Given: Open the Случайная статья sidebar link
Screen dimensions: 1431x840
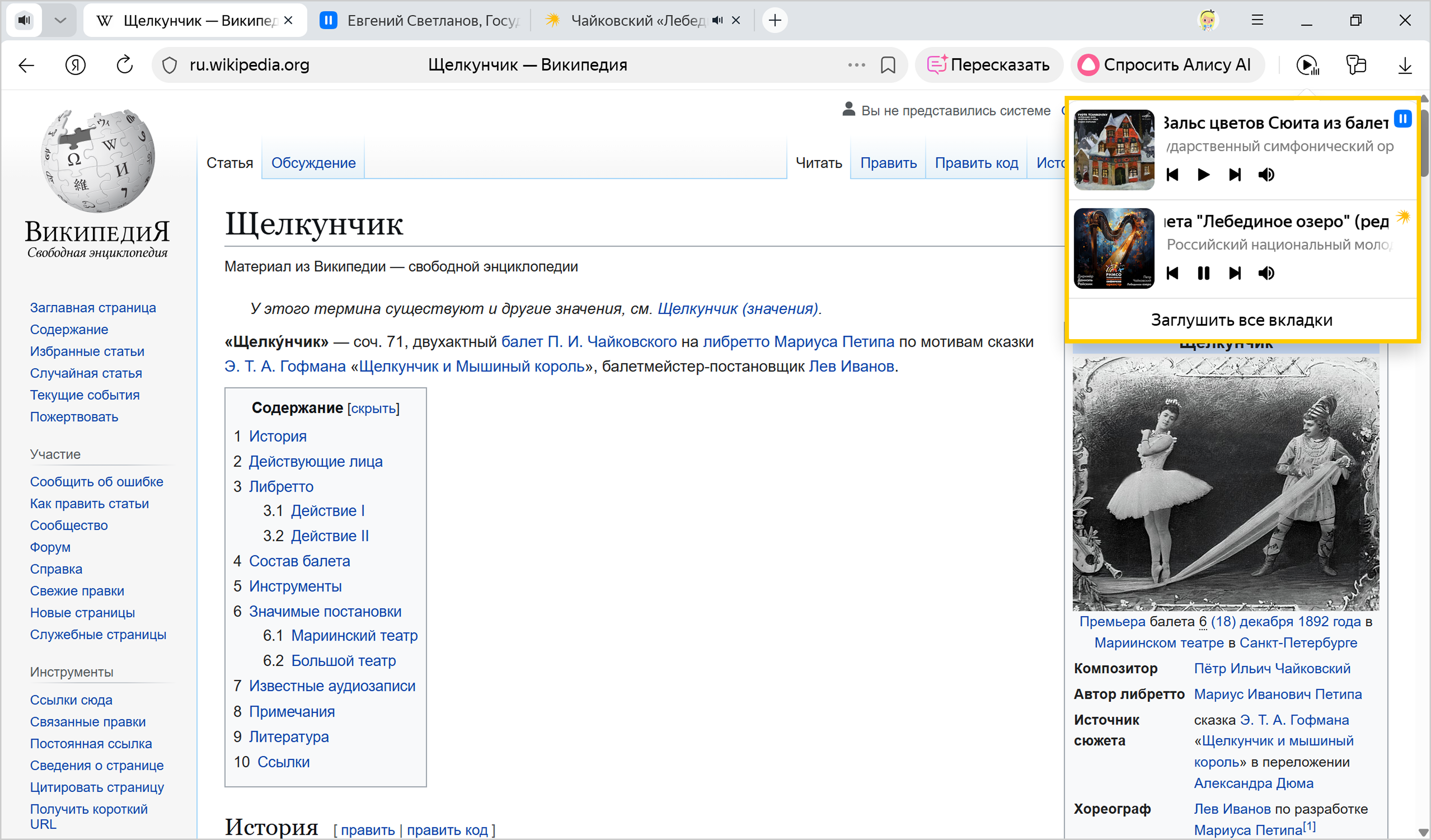Looking at the screenshot, I should click(x=86, y=373).
